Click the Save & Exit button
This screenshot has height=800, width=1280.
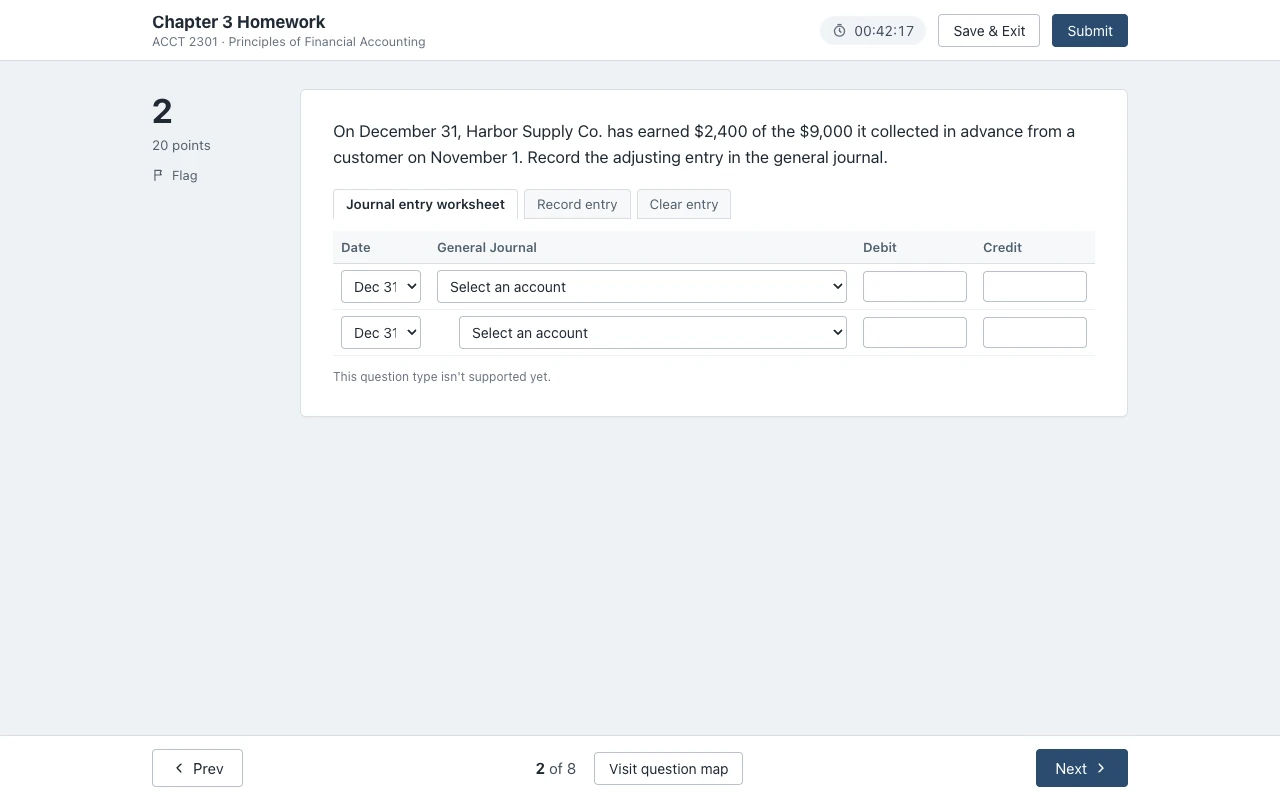pyautogui.click(x=989, y=31)
